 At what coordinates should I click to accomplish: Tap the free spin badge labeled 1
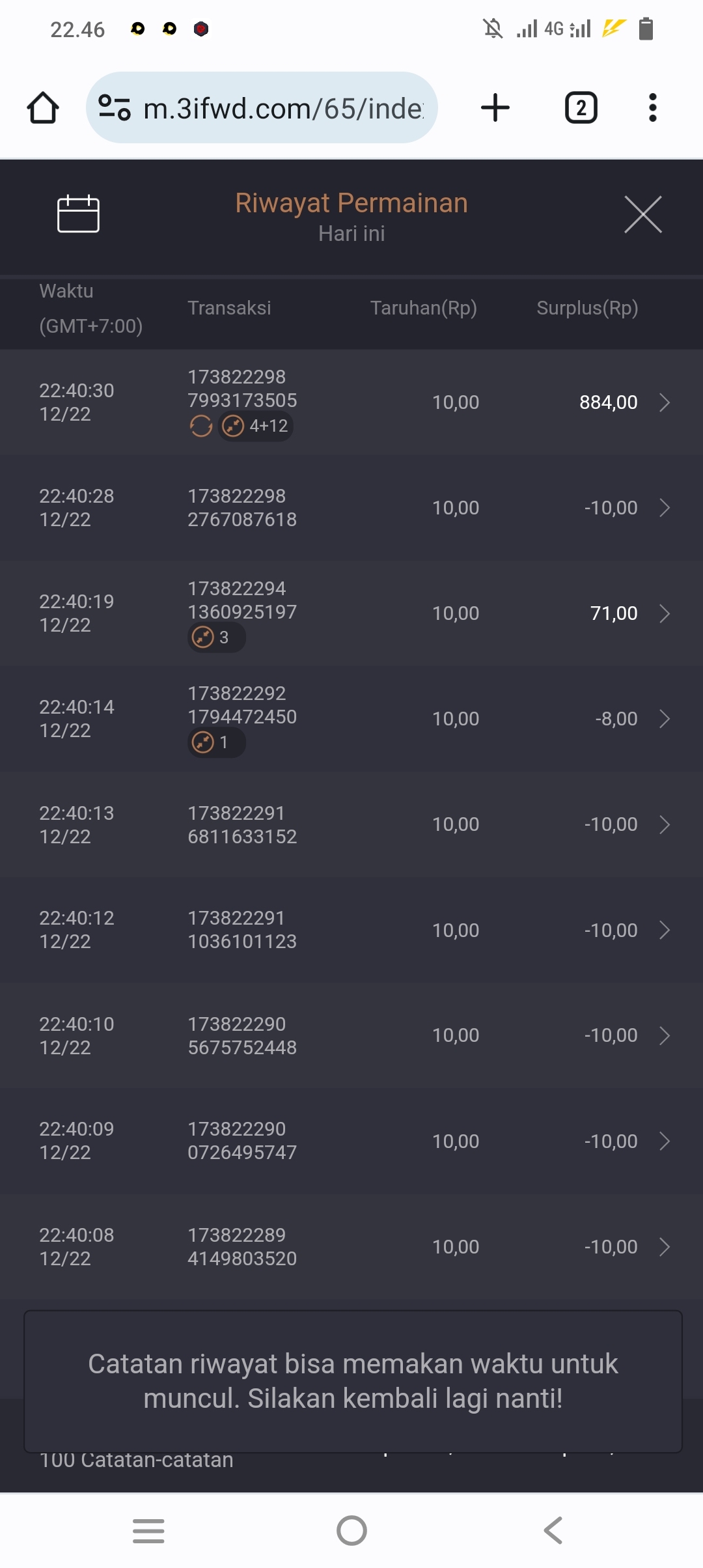tap(216, 742)
